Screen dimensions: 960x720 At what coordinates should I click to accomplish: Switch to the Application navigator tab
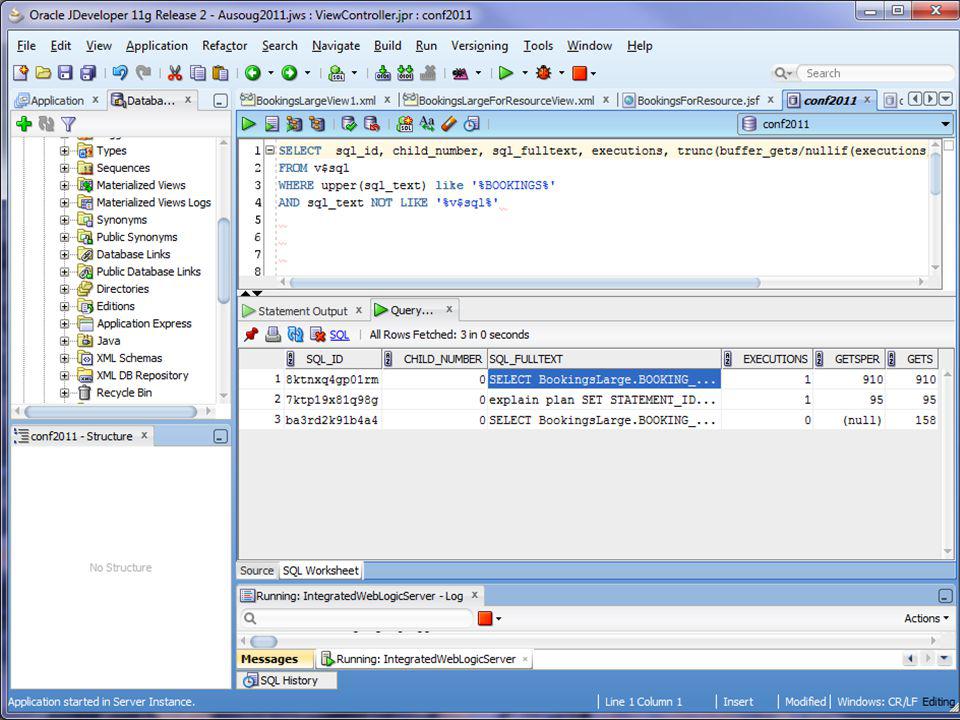(x=56, y=100)
